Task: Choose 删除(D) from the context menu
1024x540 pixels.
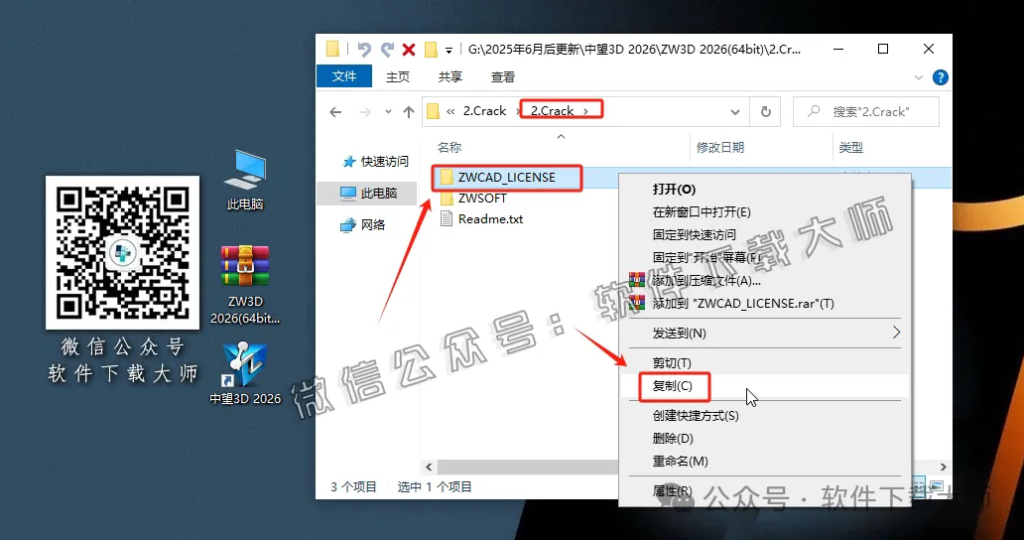Action: (x=673, y=439)
